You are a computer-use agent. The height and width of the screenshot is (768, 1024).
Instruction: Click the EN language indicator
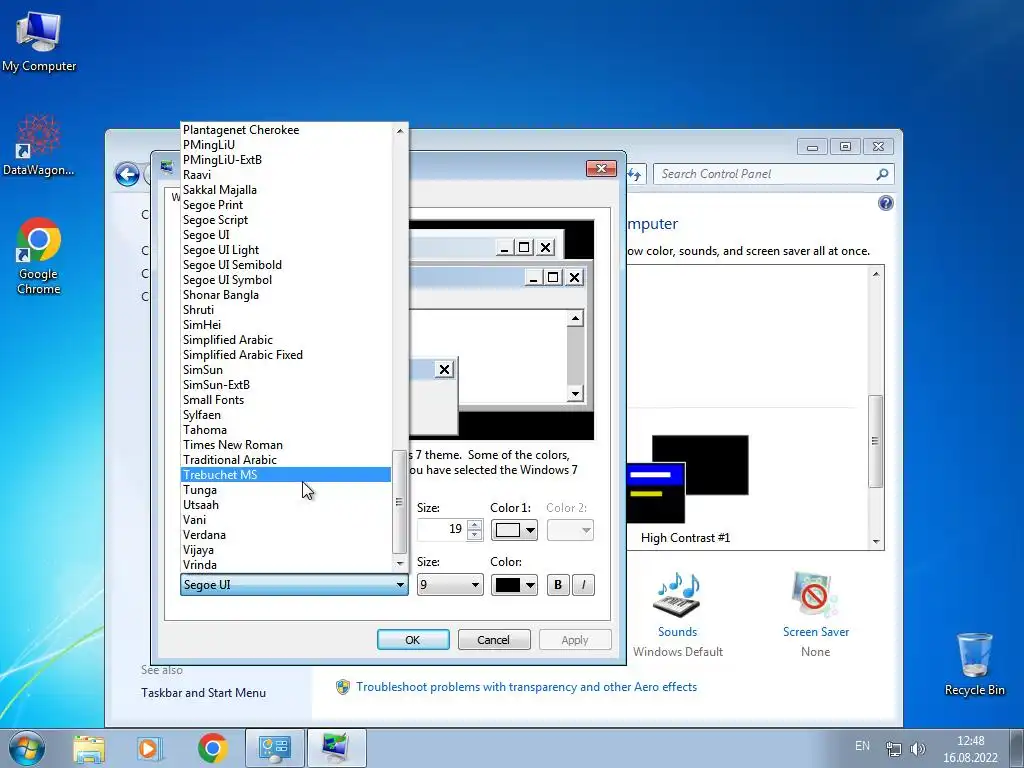tap(862, 746)
